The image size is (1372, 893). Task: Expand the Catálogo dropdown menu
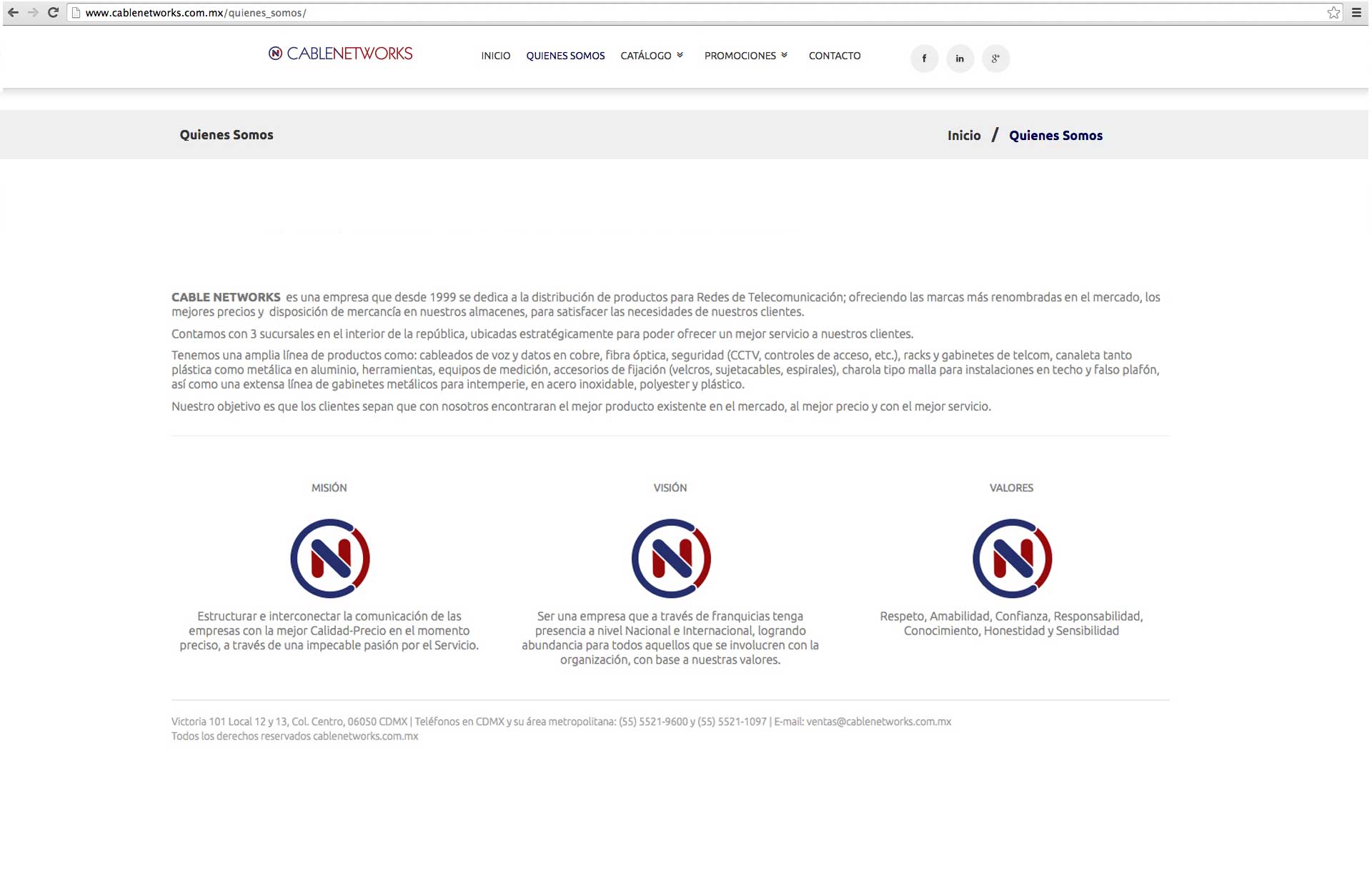click(652, 56)
